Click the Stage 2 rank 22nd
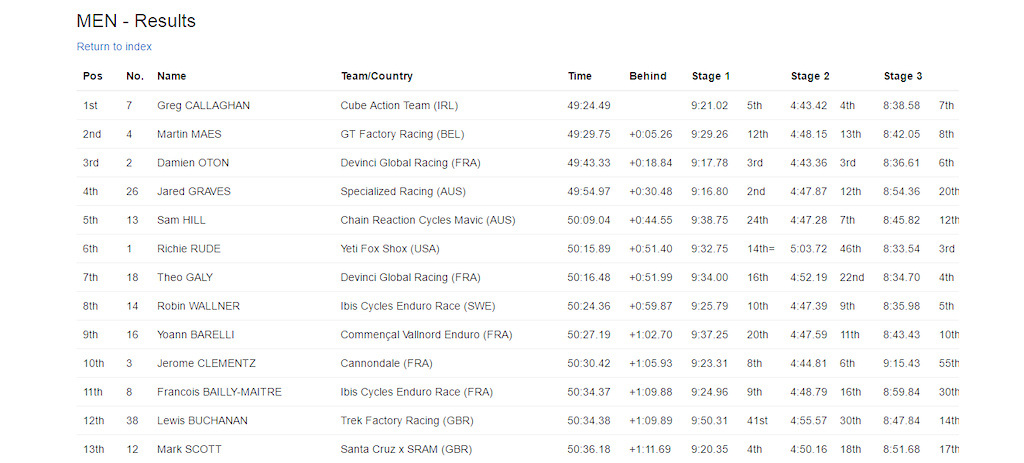The height and width of the screenshot is (463, 1024). [852, 278]
